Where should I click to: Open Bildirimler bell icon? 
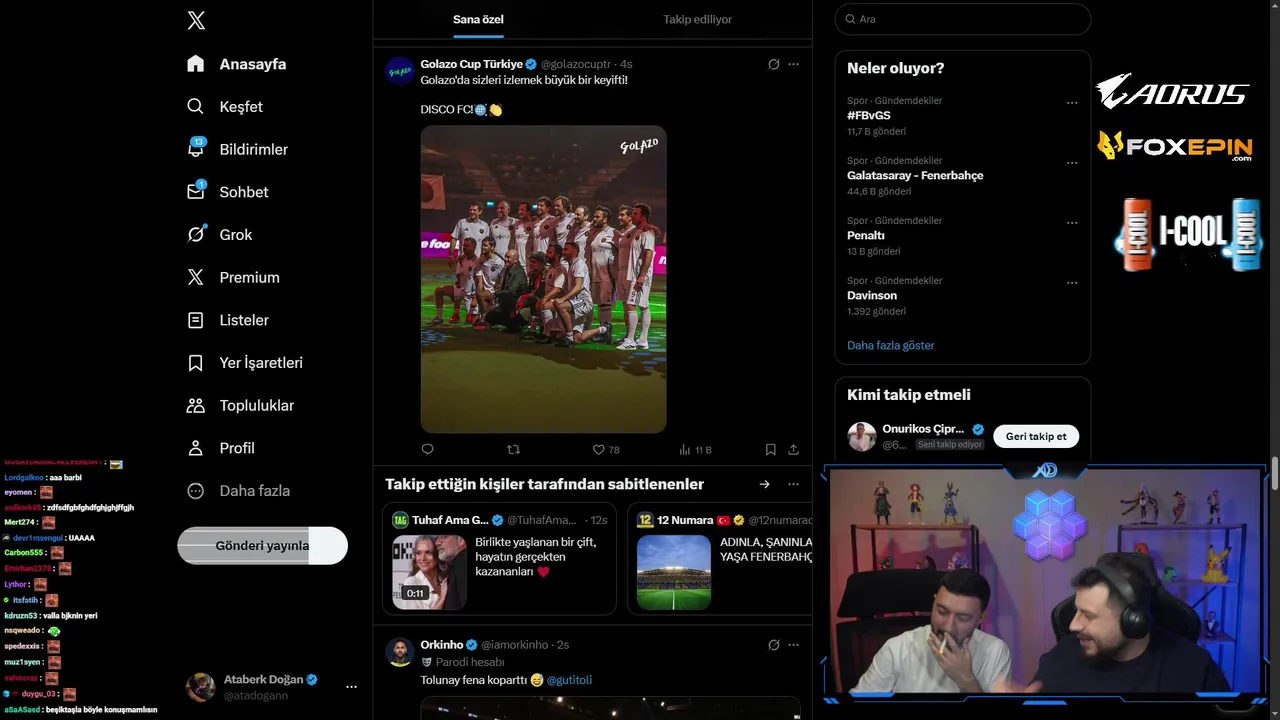196,149
